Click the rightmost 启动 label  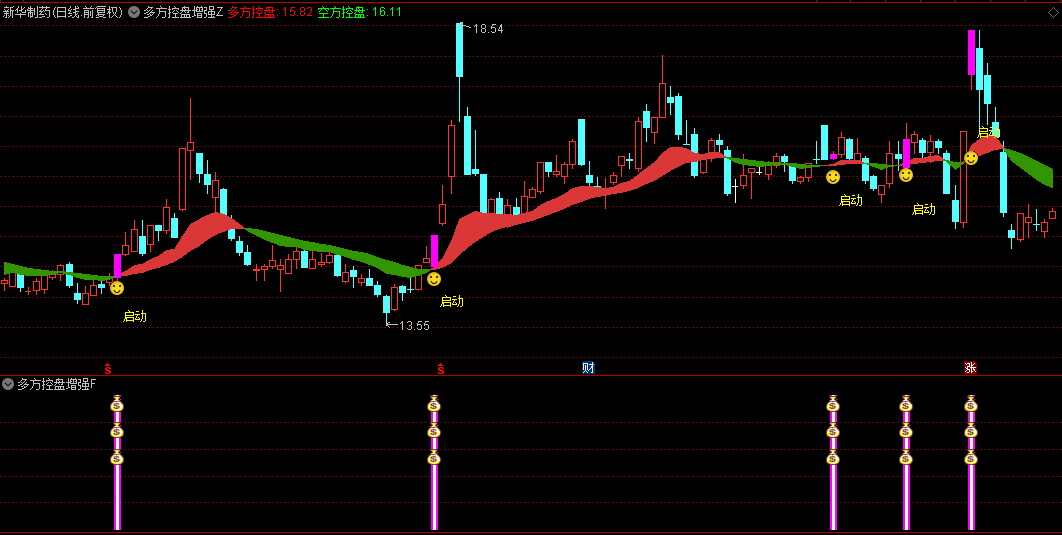[989, 131]
